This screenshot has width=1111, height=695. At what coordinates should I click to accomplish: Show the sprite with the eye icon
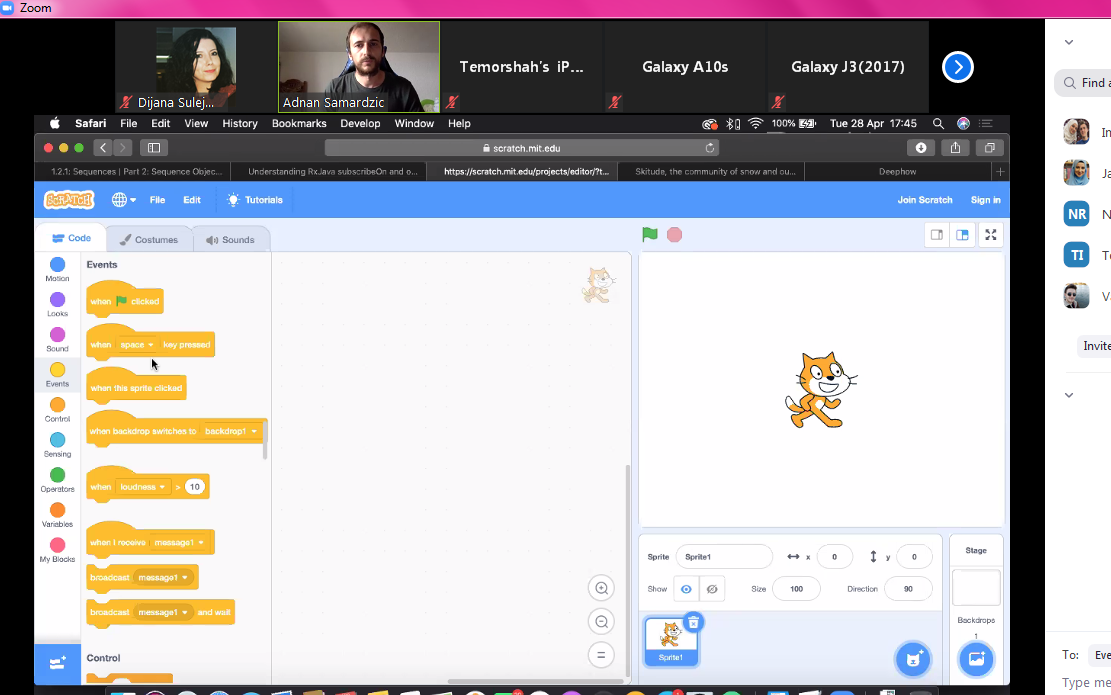[x=686, y=589]
